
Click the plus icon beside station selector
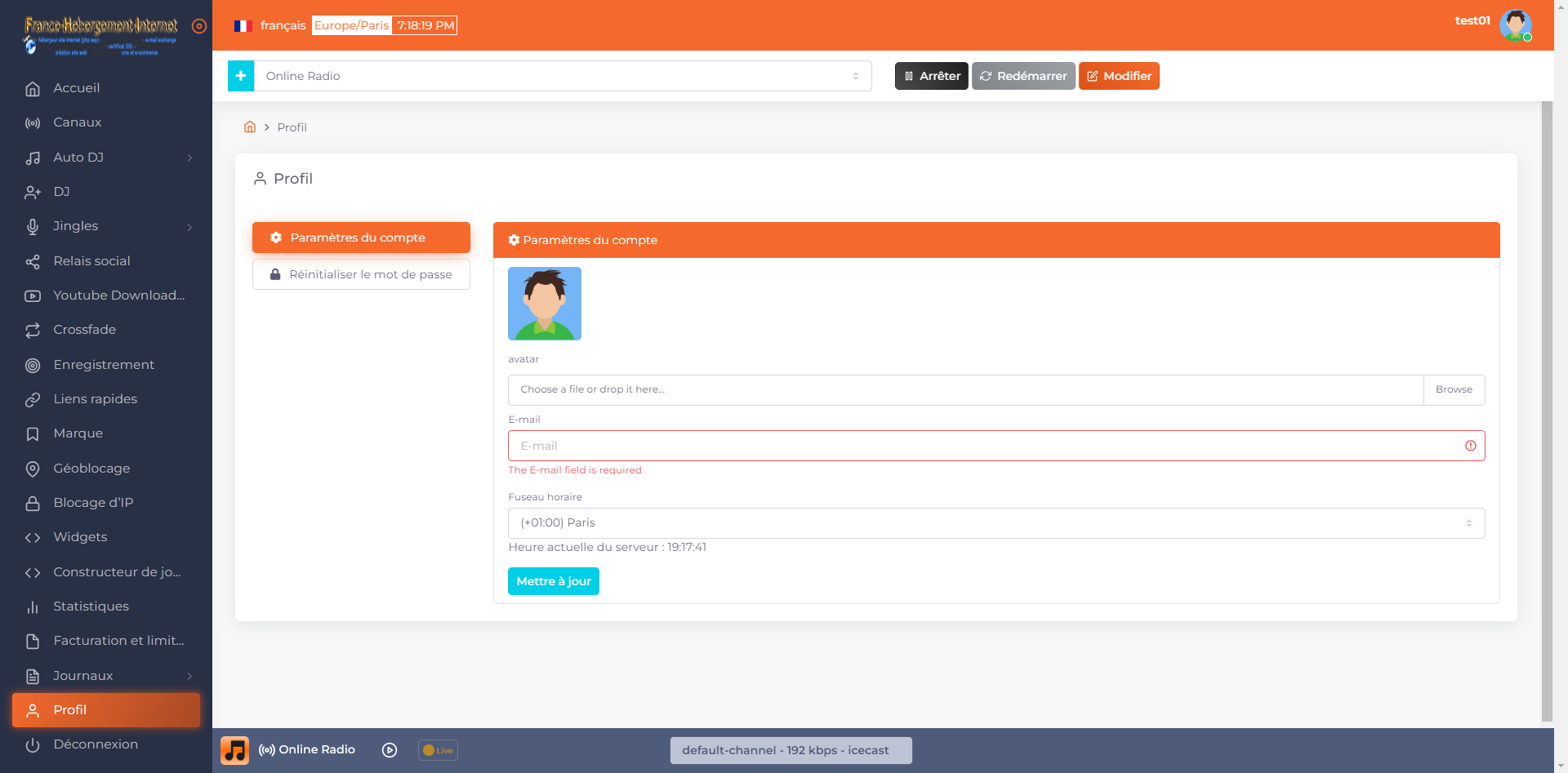click(x=241, y=76)
